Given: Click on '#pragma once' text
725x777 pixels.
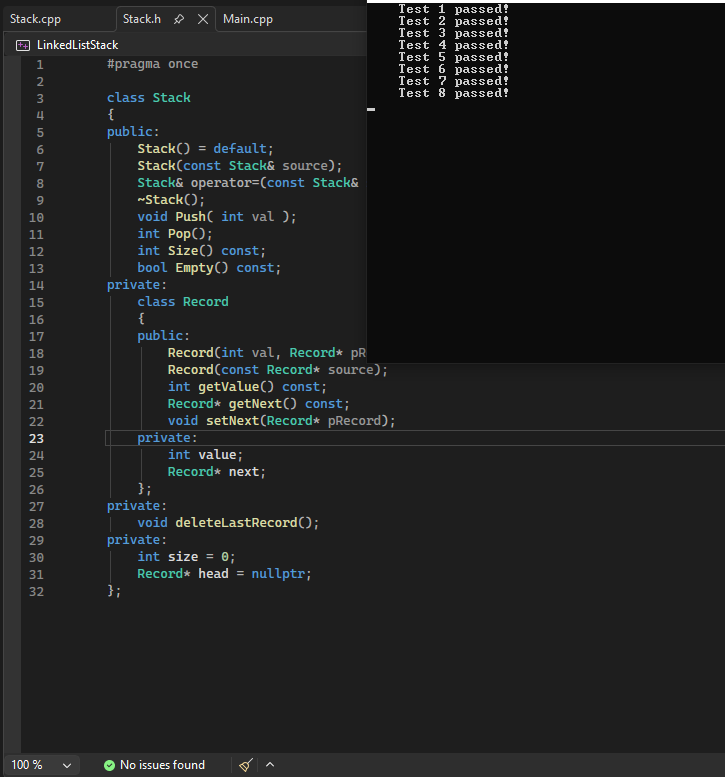Looking at the screenshot, I should coord(153,64).
